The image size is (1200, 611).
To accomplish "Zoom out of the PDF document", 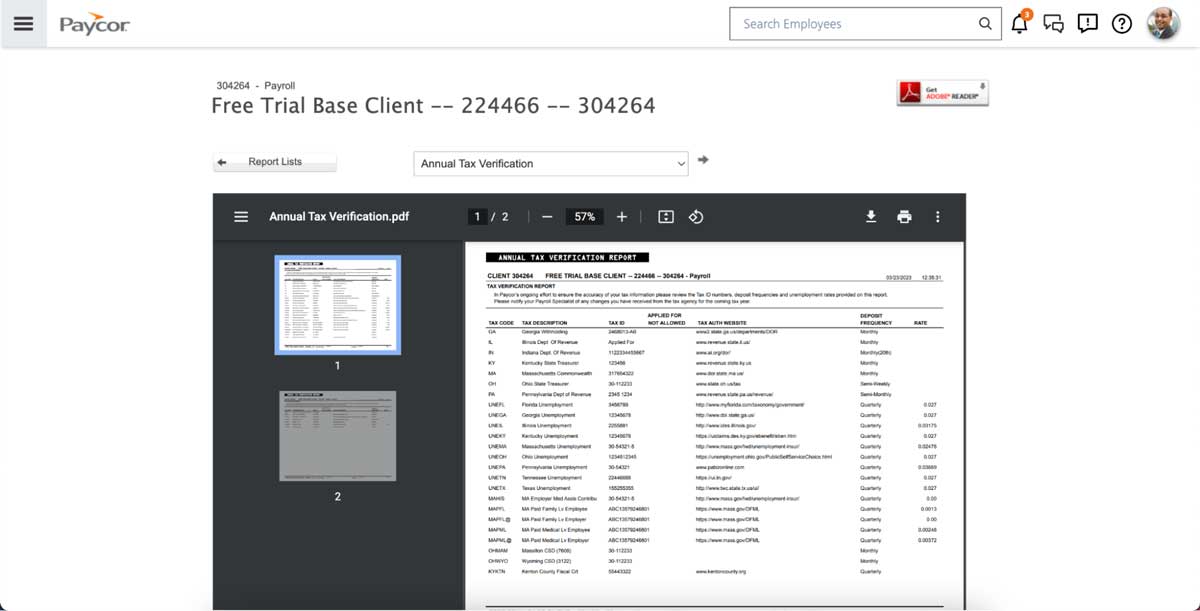I will click(x=547, y=216).
